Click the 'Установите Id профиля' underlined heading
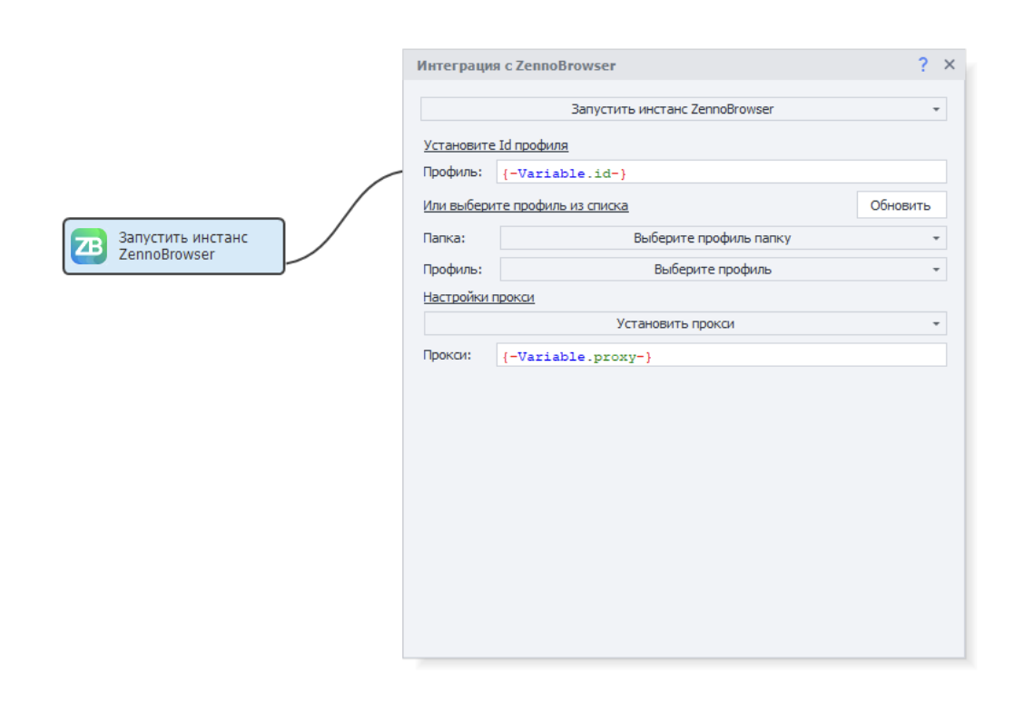1024x712 pixels. coord(495,145)
